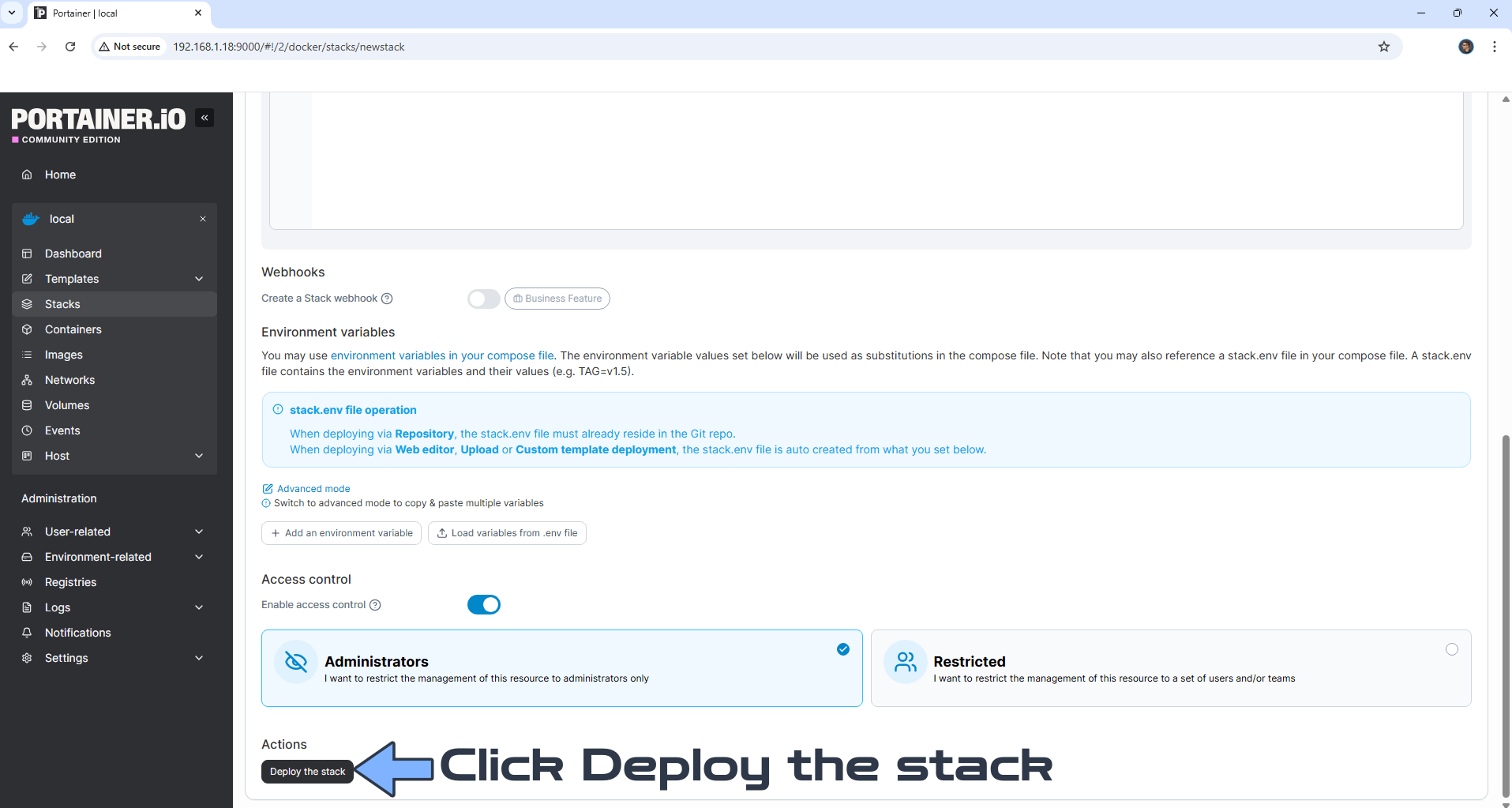Open Notifications in the sidebar
This screenshot has height=808, width=1512.
point(77,633)
